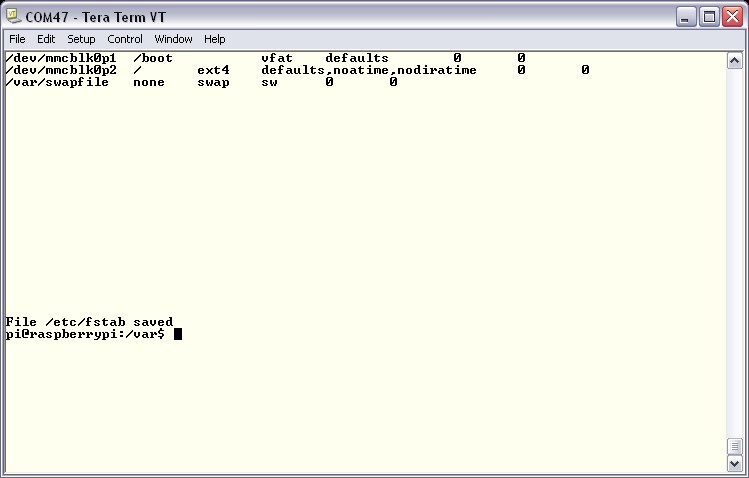The image size is (749, 478).
Task: Click the 'defaults' option in /boot row
Action: click(357, 58)
